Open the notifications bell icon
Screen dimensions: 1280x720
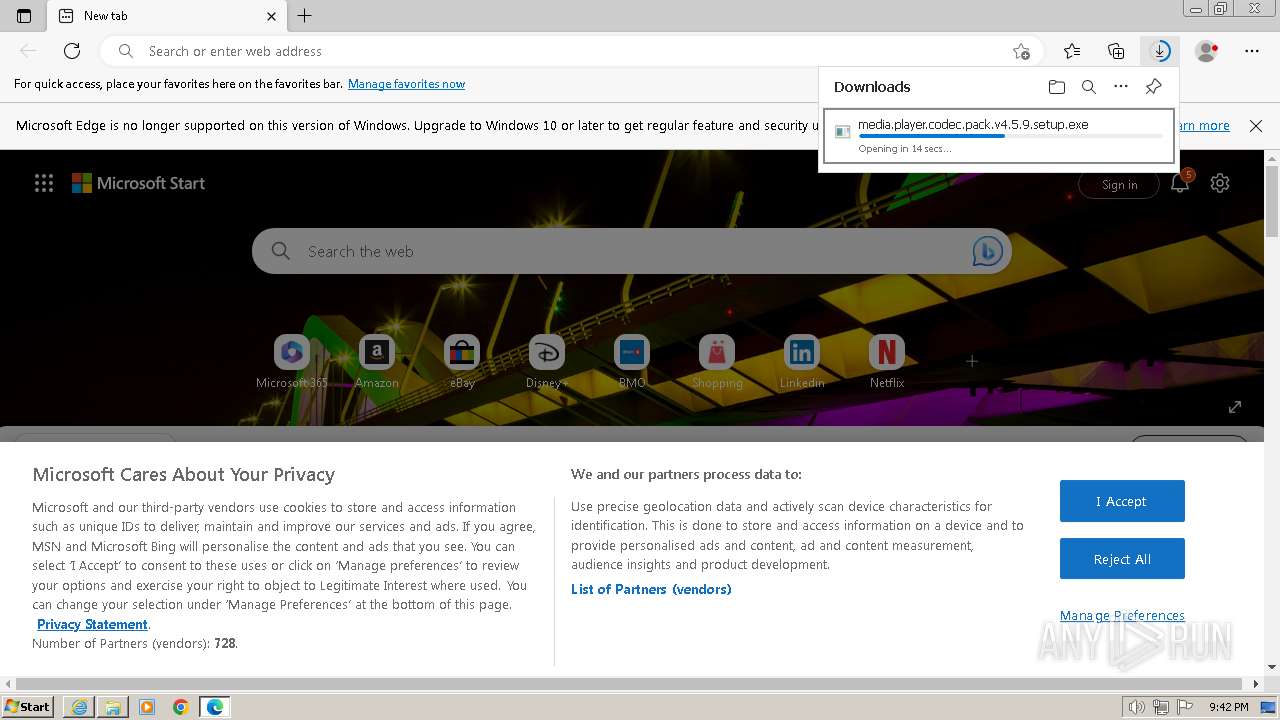point(1180,184)
